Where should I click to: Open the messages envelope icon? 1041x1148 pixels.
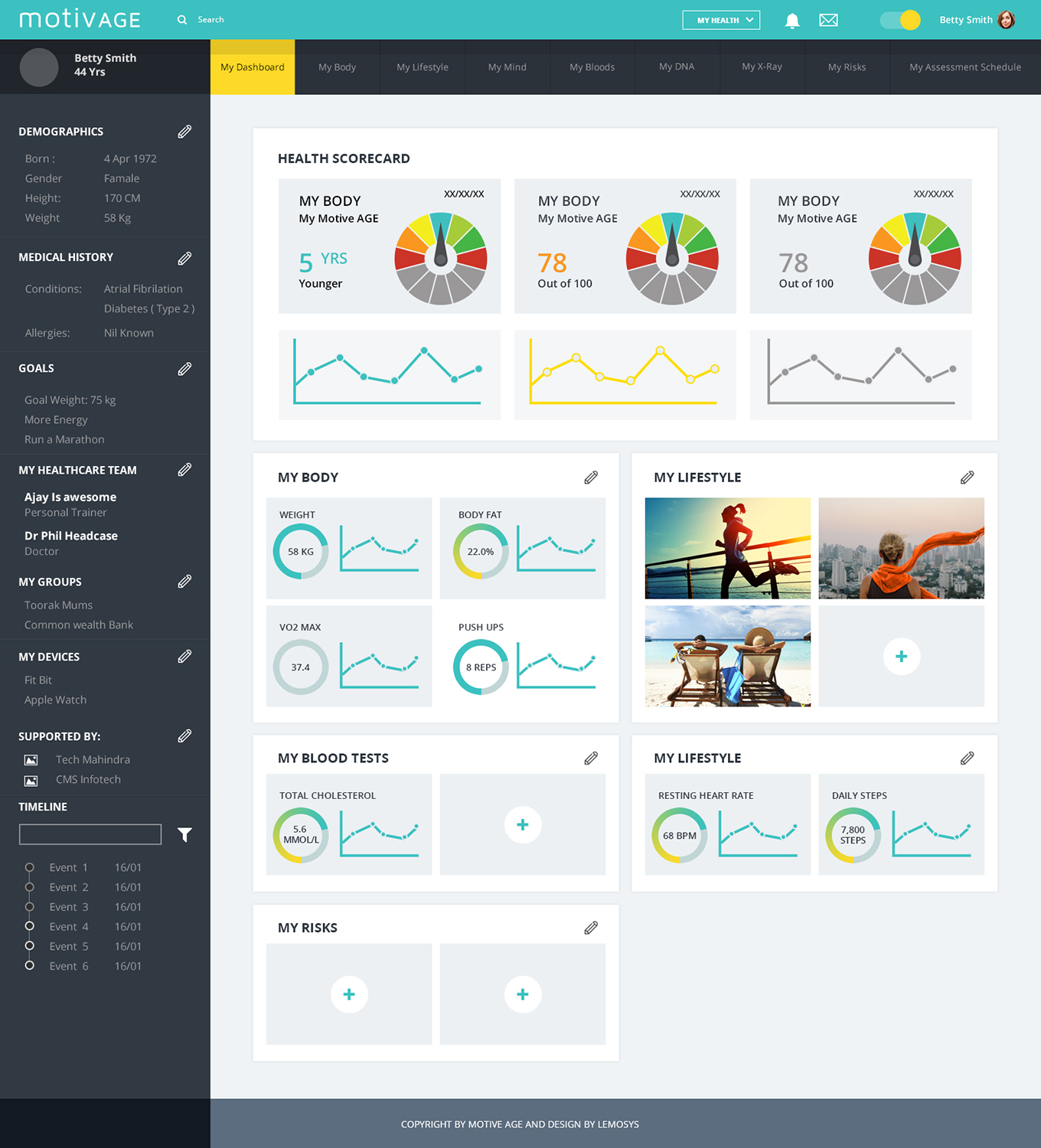[x=828, y=21]
